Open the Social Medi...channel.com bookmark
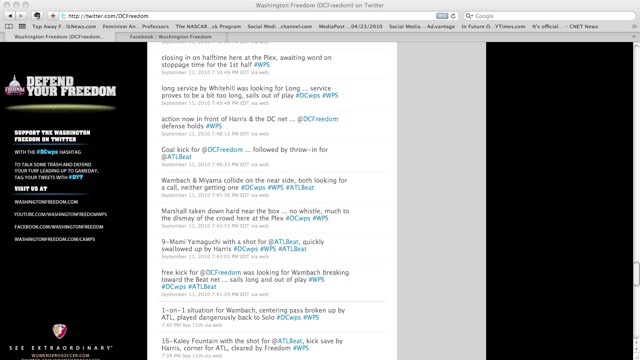 (x=280, y=27)
